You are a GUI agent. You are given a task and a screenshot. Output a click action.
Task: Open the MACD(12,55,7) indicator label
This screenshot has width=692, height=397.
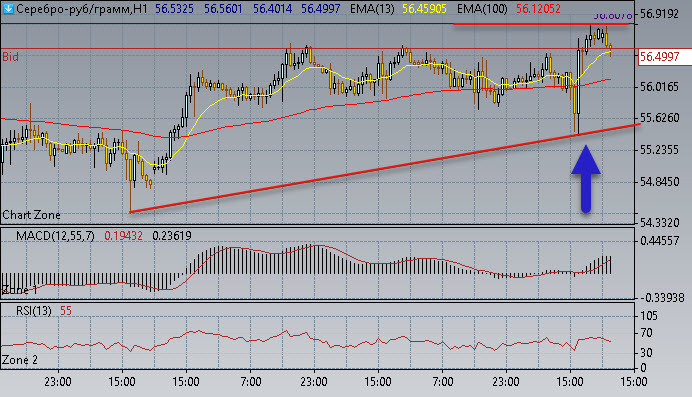click(x=55, y=236)
